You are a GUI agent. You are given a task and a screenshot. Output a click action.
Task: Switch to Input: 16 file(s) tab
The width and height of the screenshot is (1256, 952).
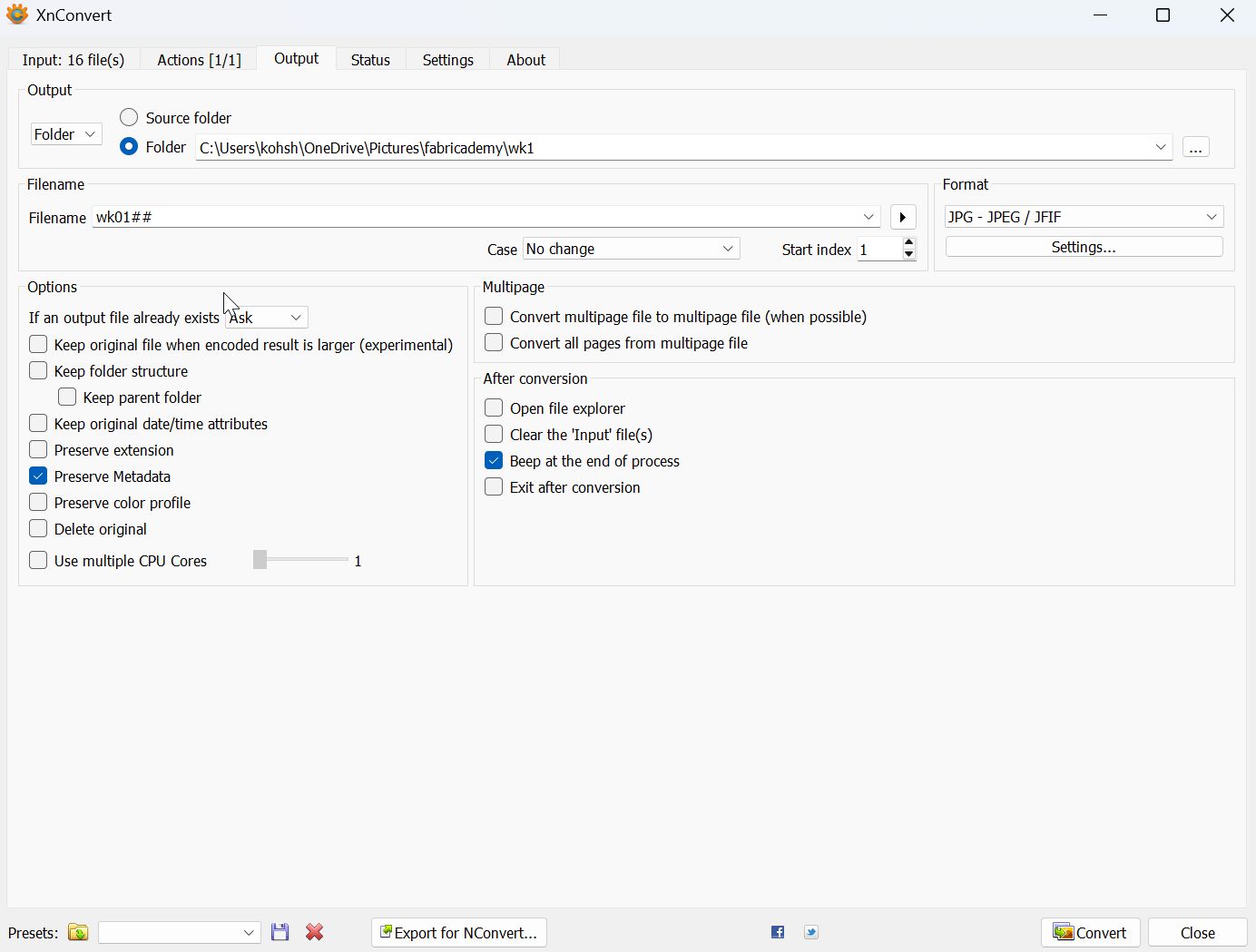[74, 60]
